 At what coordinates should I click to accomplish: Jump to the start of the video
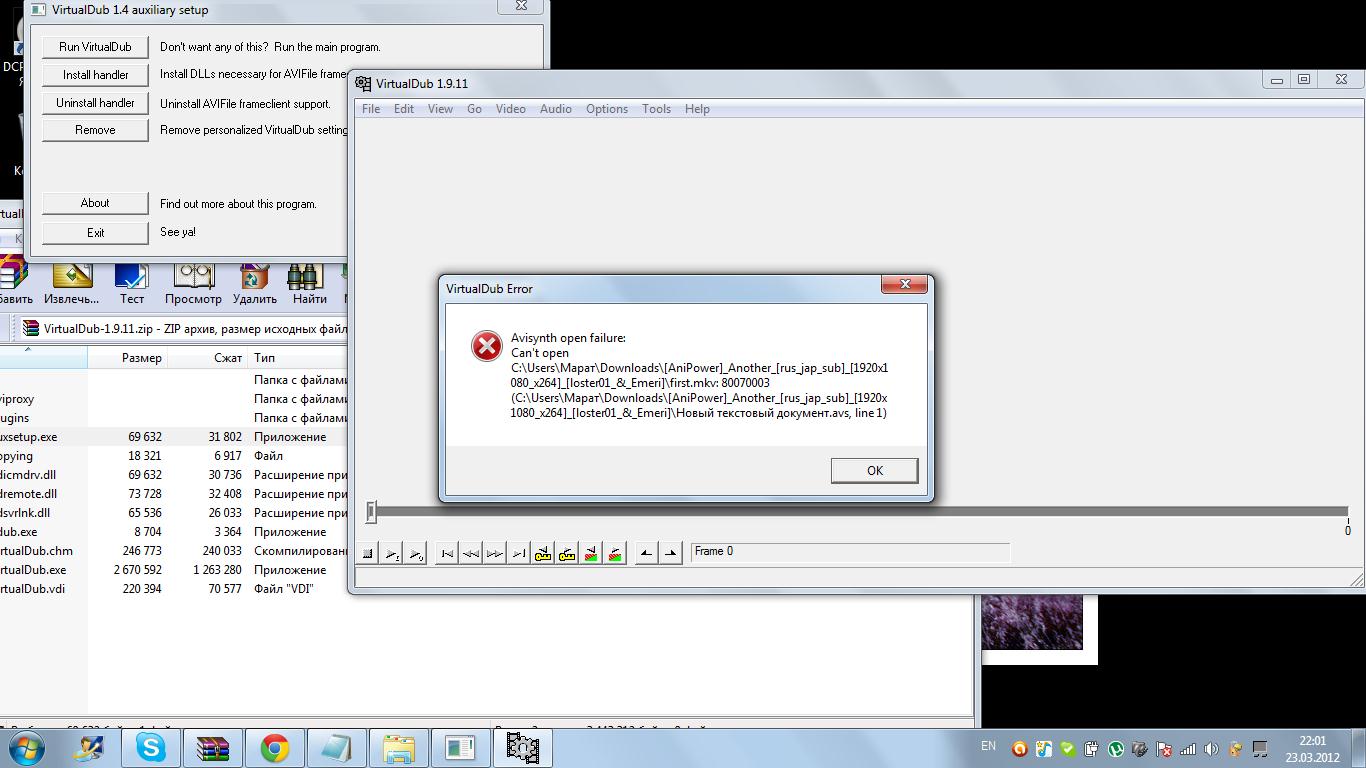447,553
